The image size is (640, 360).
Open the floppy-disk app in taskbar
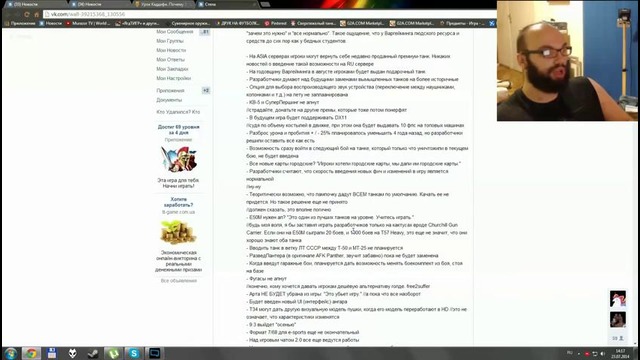[x=52, y=353]
